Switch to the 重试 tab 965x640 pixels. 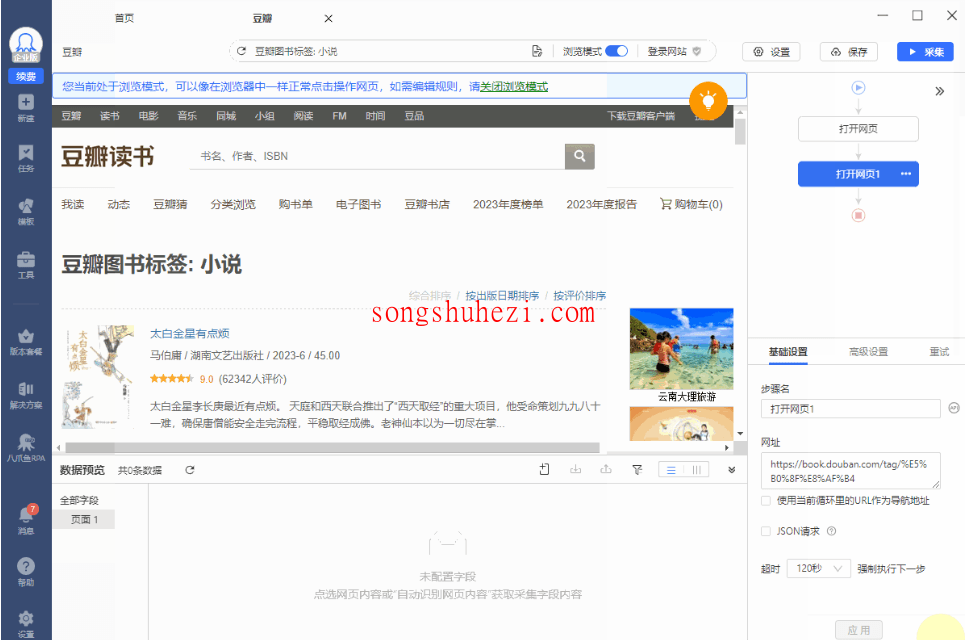point(939,351)
